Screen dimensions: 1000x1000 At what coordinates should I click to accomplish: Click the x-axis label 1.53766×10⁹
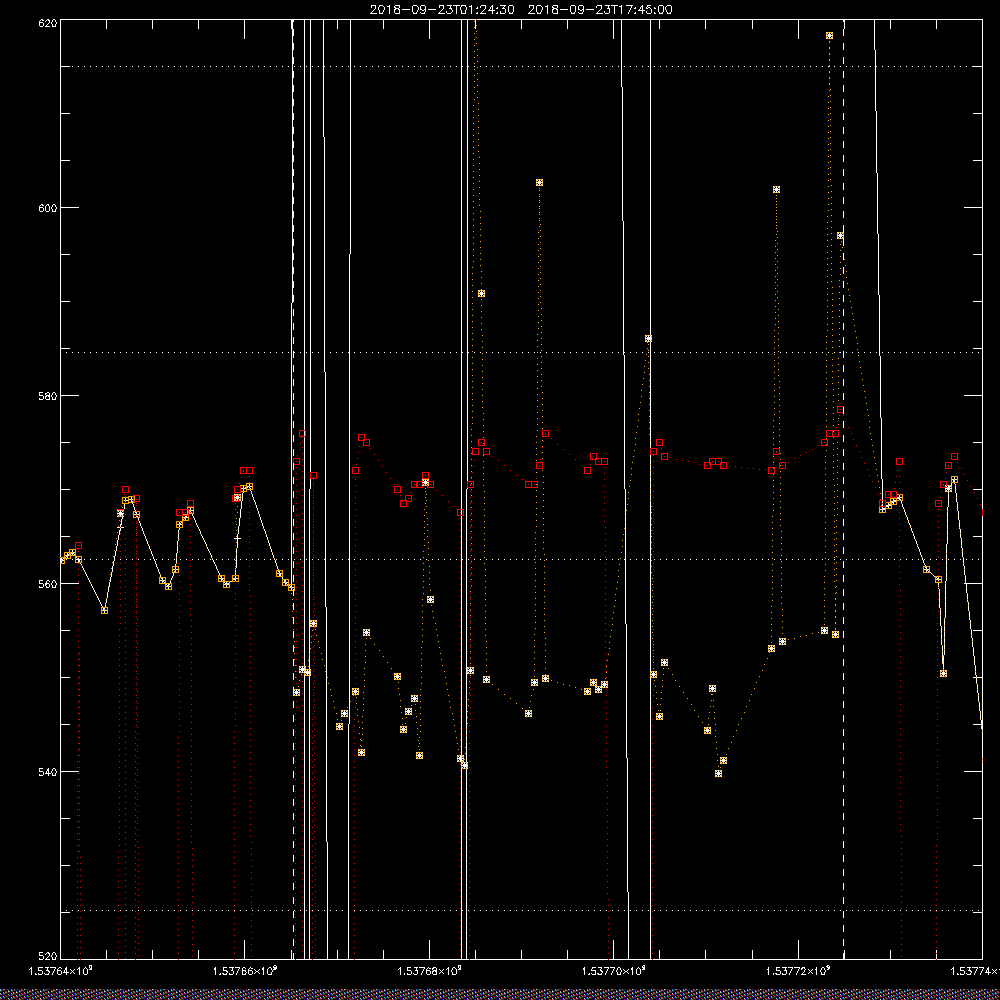pos(245,971)
